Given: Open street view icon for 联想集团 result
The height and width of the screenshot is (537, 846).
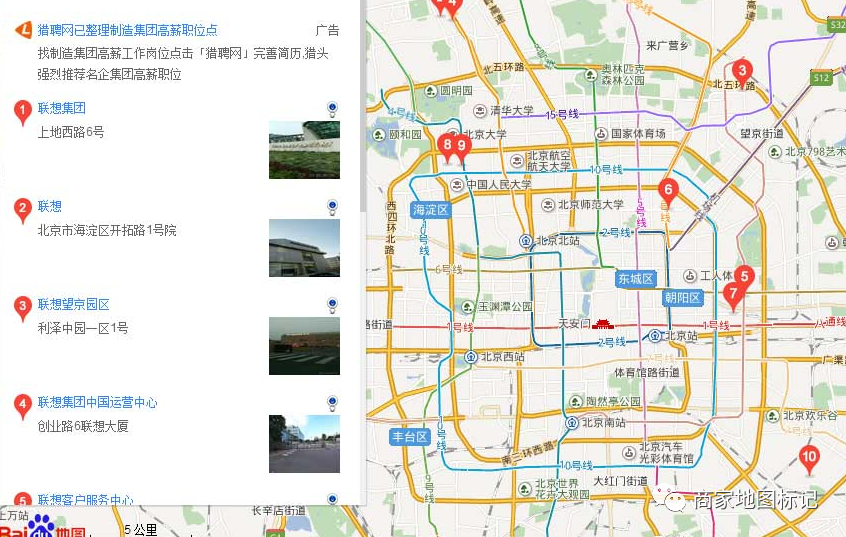Looking at the screenshot, I should coord(332,108).
